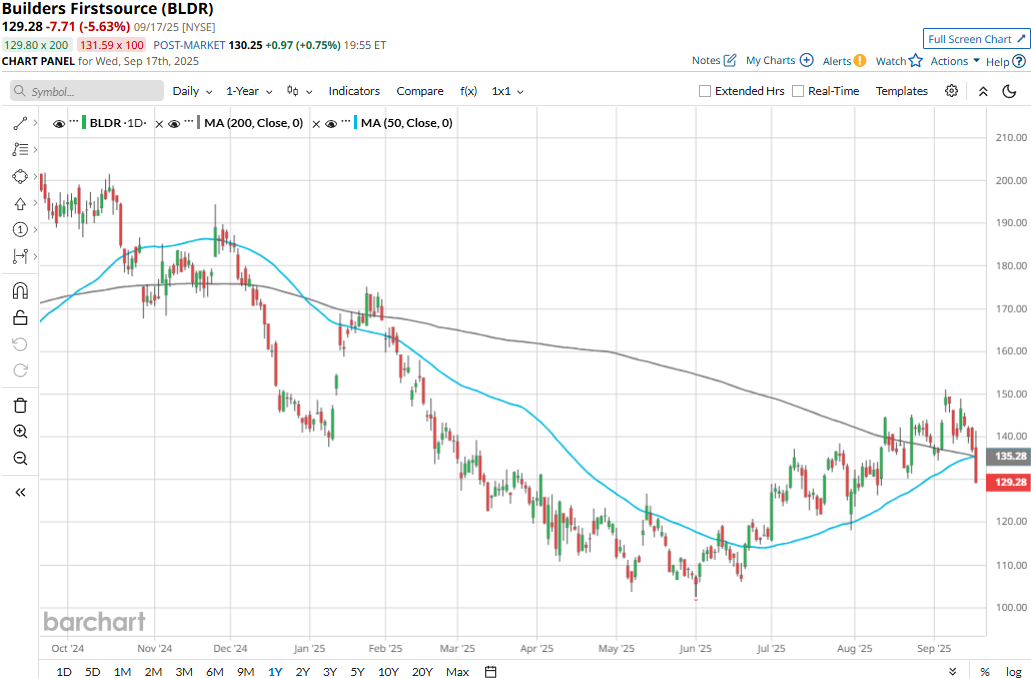Select the numbered annotation tool

[20, 230]
